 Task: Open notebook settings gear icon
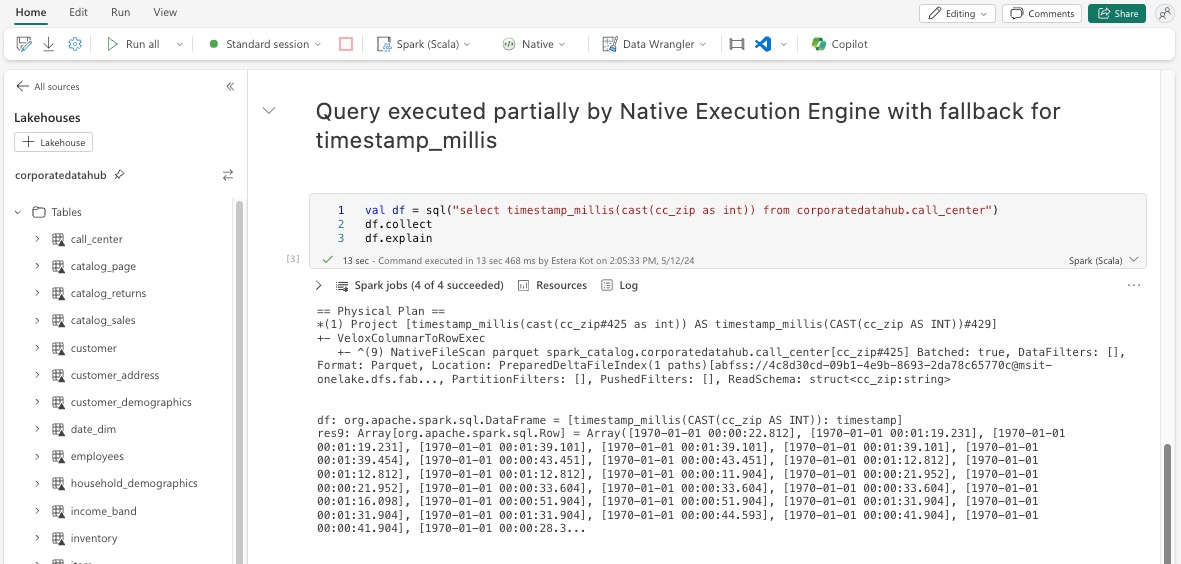(x=75, y=44)
